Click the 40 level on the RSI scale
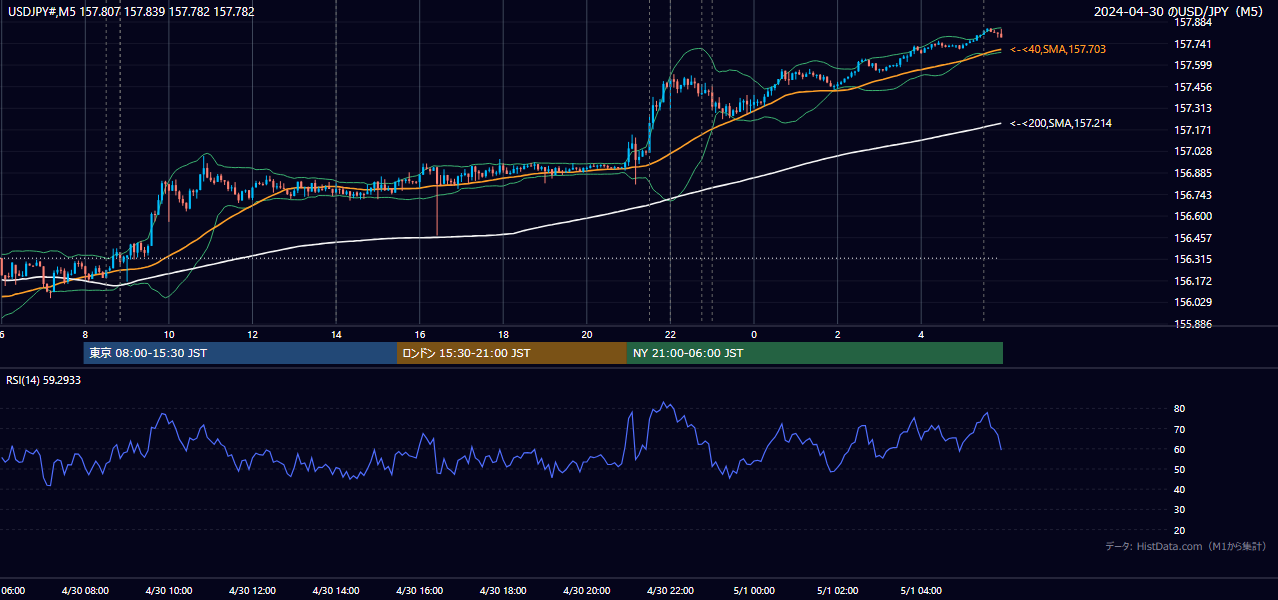This screenshot has height=600, width=1278. pyautogui.click(x=1180, y=489)
